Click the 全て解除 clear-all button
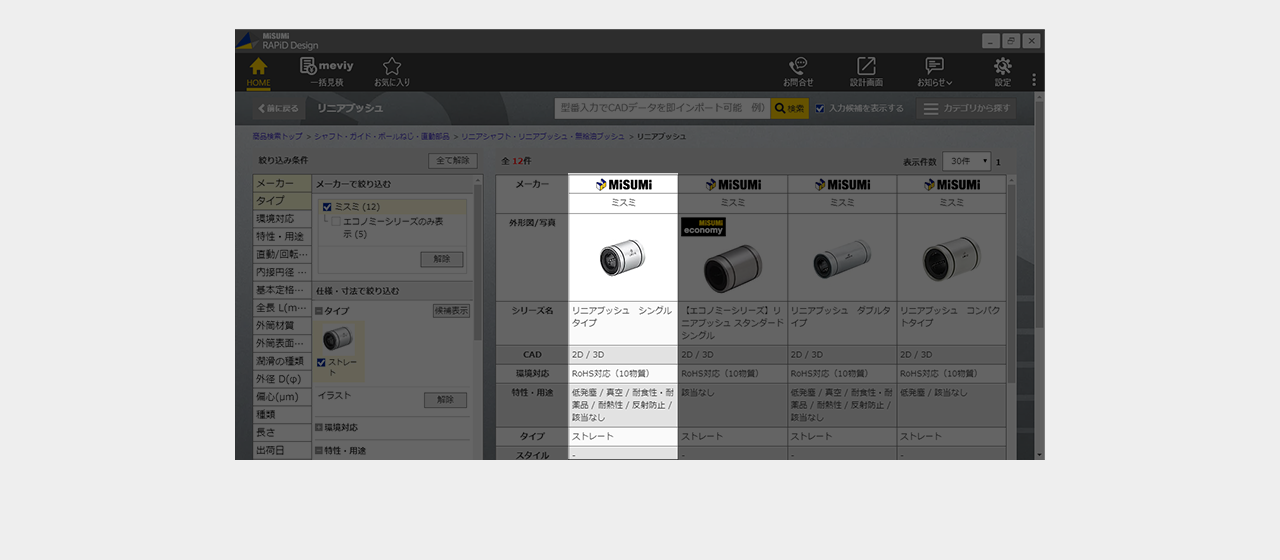The image size is (1280, 560). coord(453,160)
